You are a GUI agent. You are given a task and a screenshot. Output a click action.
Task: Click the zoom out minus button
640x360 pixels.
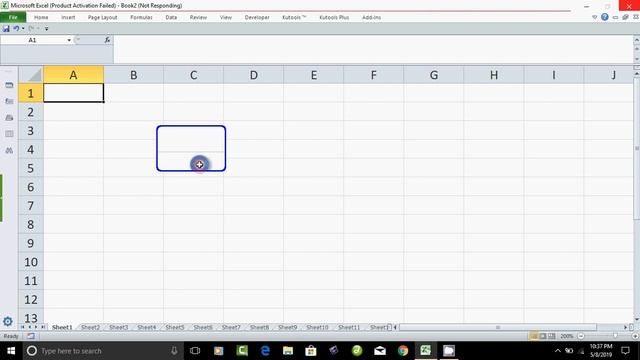581,336
